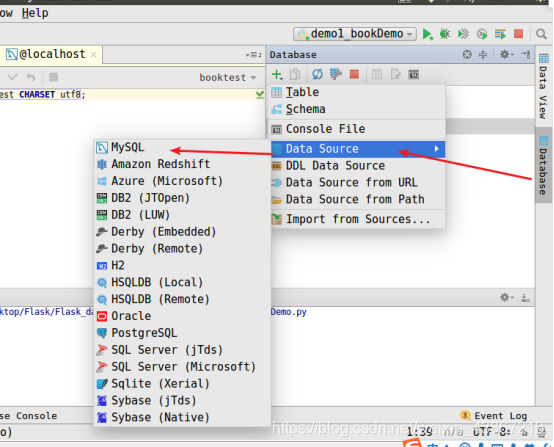
Task: Open the Event Log button
Action: 494,416
